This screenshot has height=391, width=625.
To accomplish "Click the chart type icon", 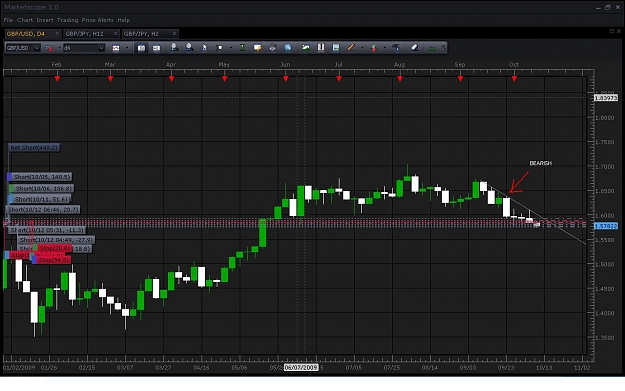I will click(x=116, y=48).
